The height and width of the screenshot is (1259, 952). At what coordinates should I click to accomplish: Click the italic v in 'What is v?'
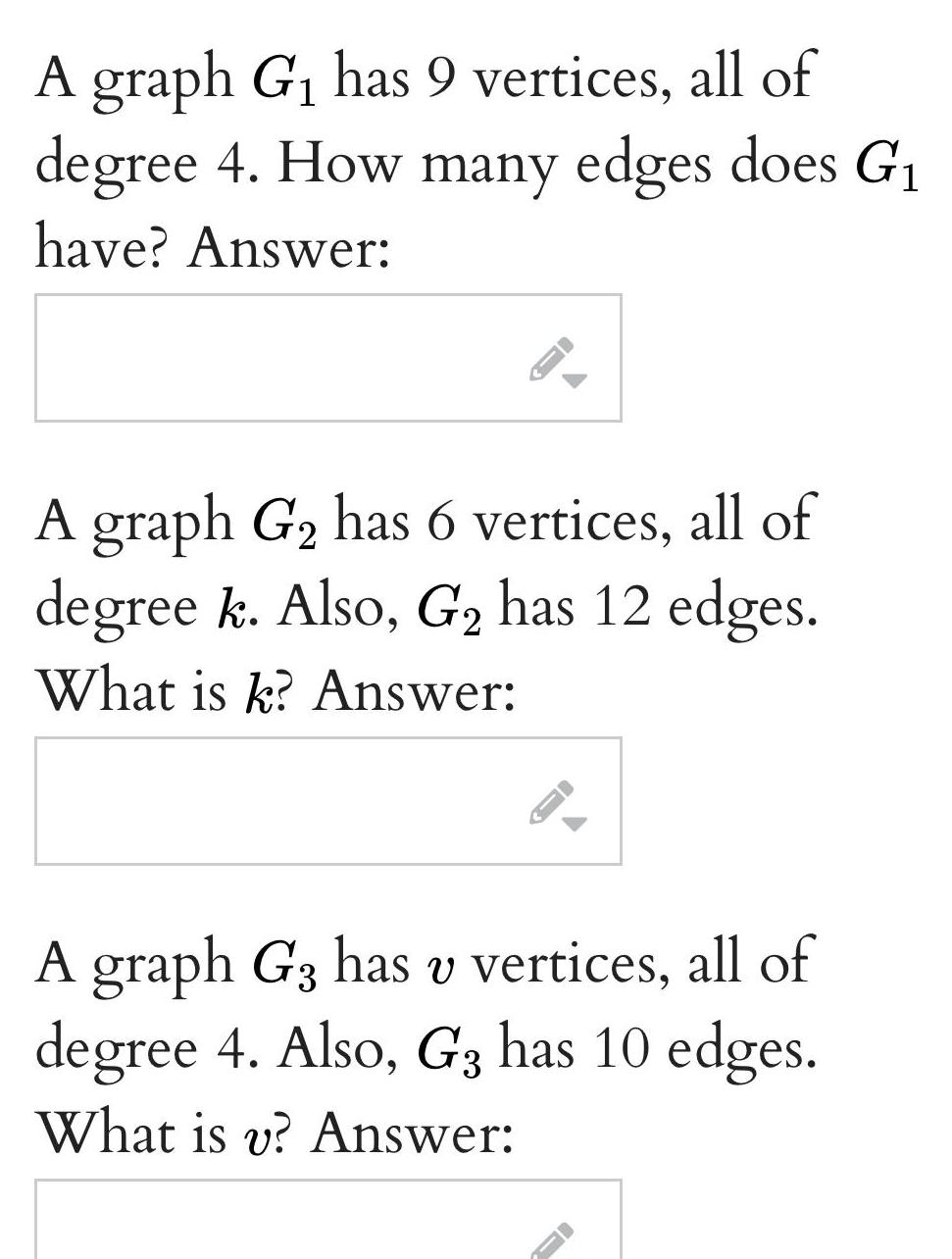(x=254, y=1137)
